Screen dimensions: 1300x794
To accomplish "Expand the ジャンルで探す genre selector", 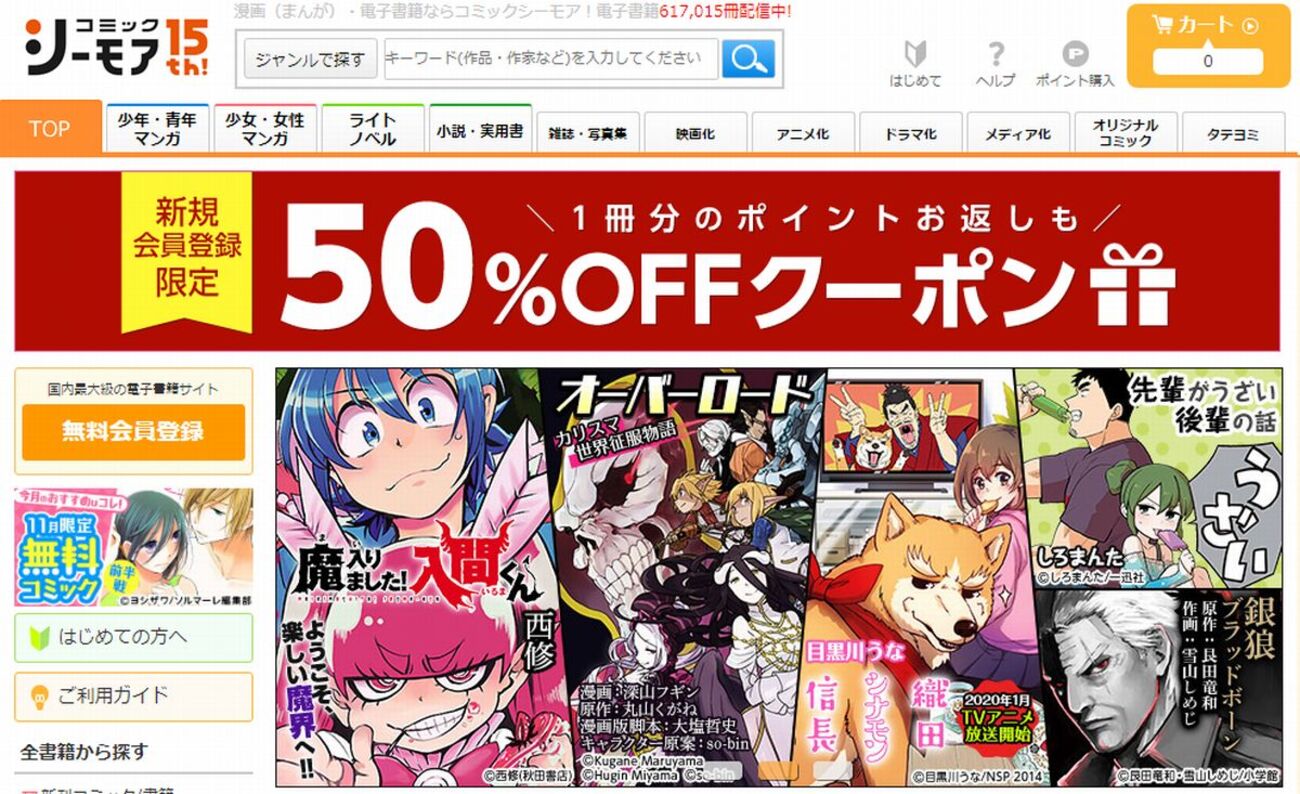I will [311, 60].
